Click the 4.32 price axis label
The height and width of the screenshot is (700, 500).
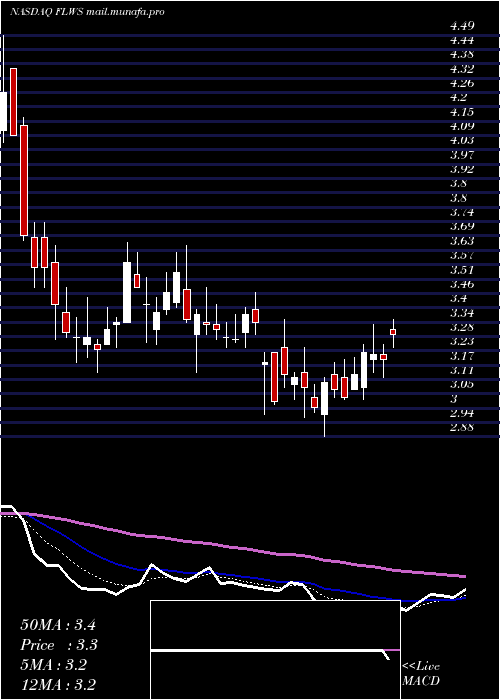tap(462, 69)
